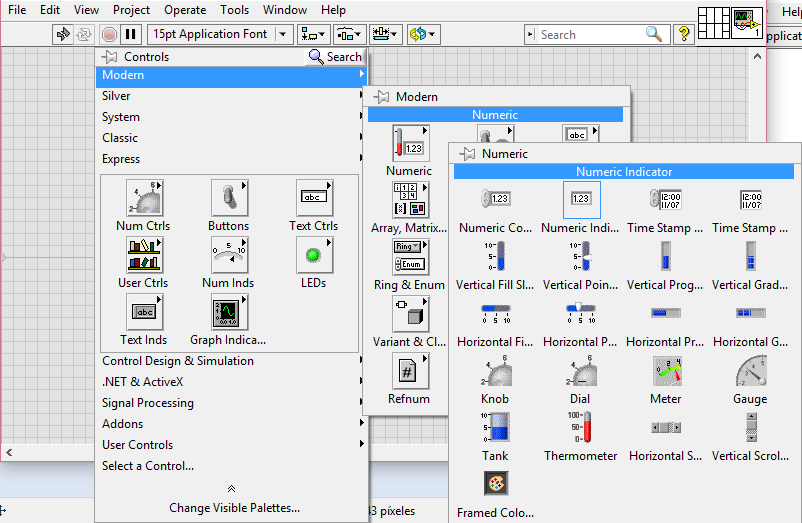Click inside the toolbar Search field
The image size is (802, 523).
(591, 35)
